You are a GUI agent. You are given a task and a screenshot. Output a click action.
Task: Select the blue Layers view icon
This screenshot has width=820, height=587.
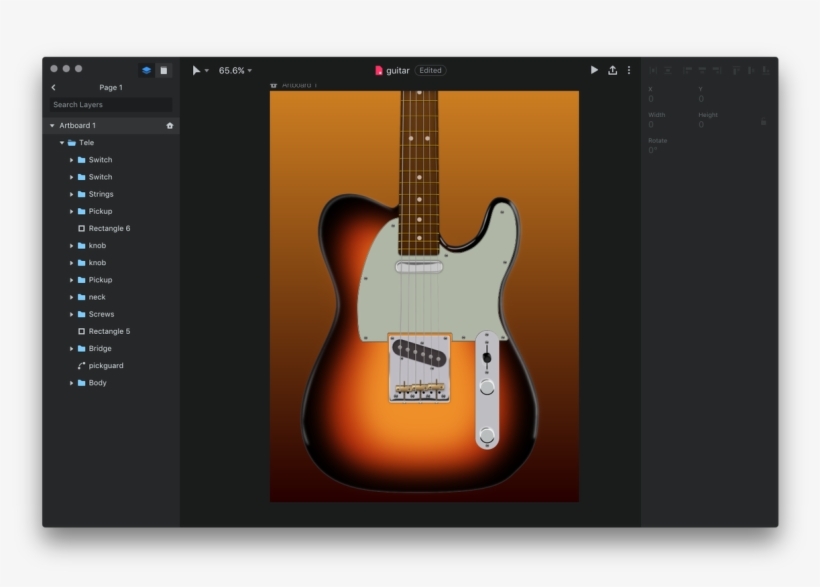pos(146,70)
